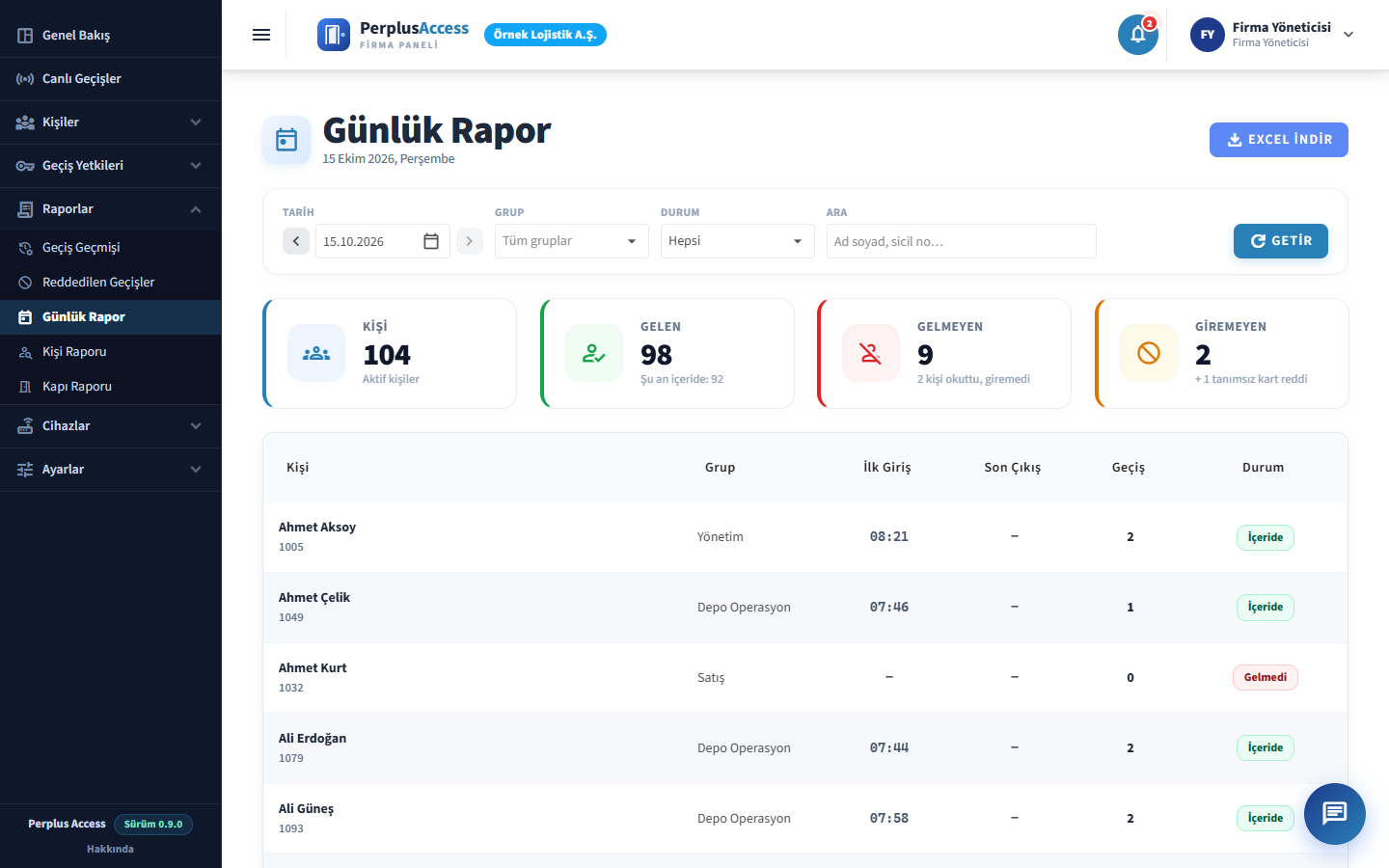1389x868 pixels.
Task: Go to next day arrow
Action: 470,241
